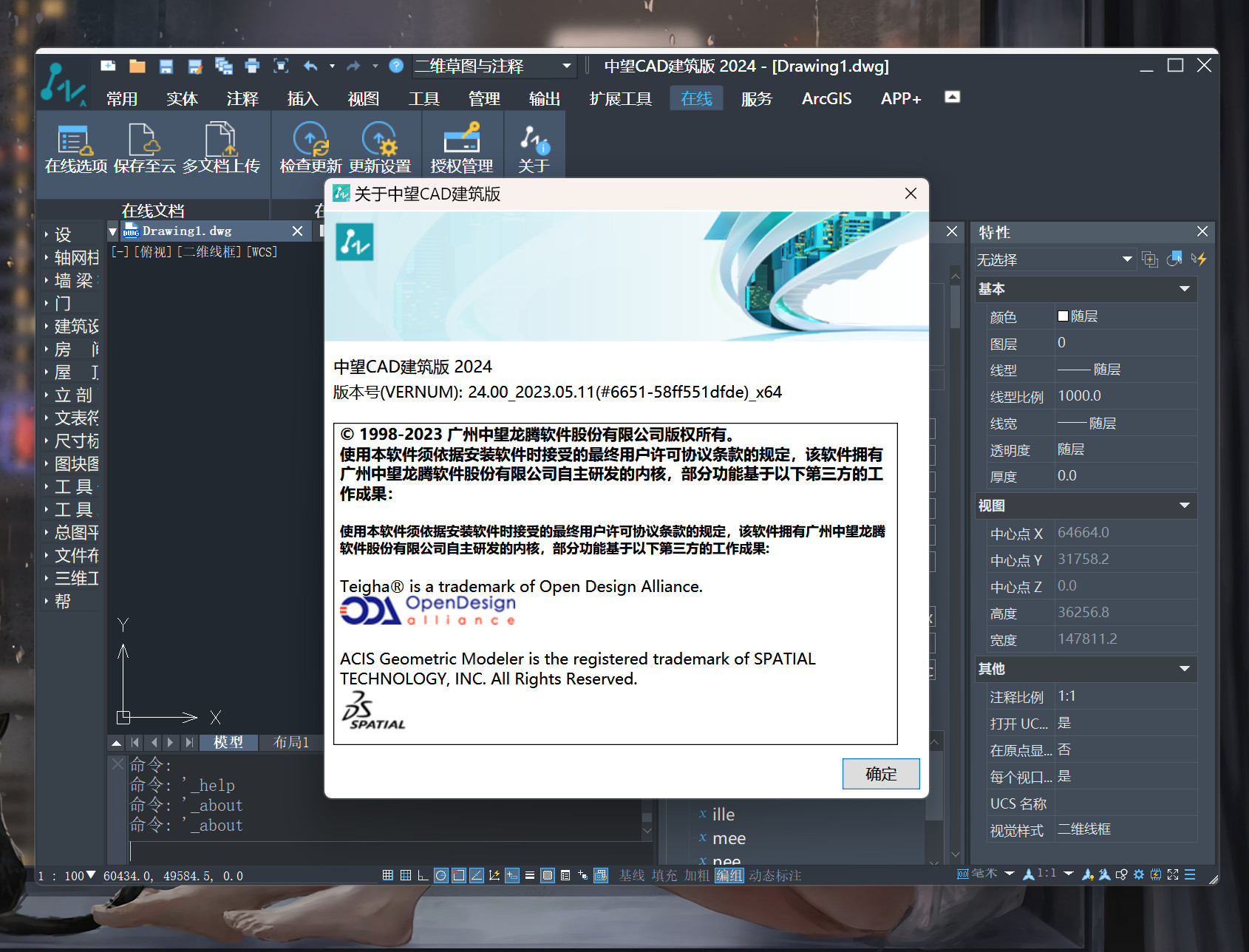The height and width of the screenshot is (952, 1249).
Task: Print the drawing with the printer icon
Action: click(x=252, y=66)
